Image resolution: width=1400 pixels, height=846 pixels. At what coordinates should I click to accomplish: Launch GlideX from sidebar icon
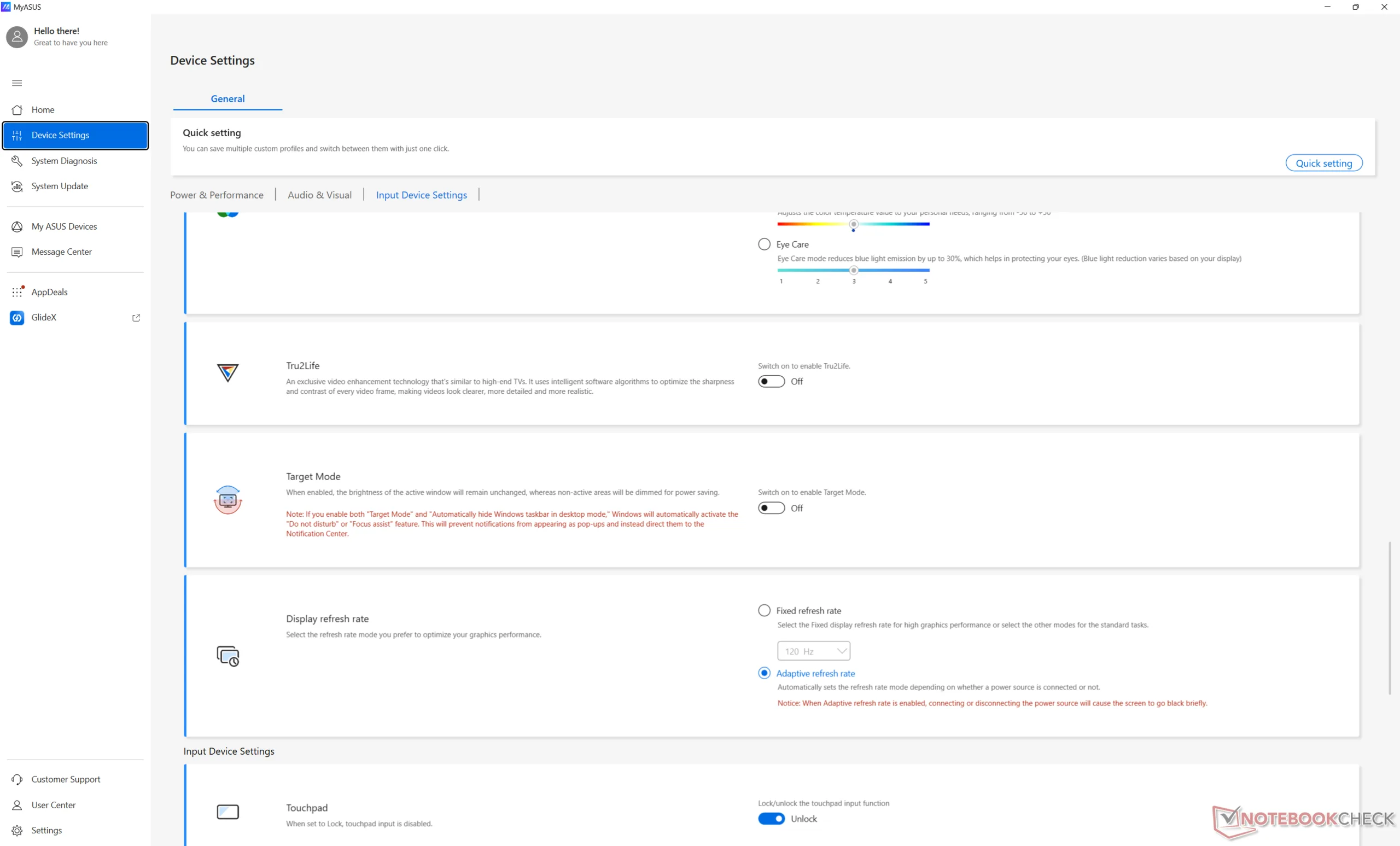(17, 318)
